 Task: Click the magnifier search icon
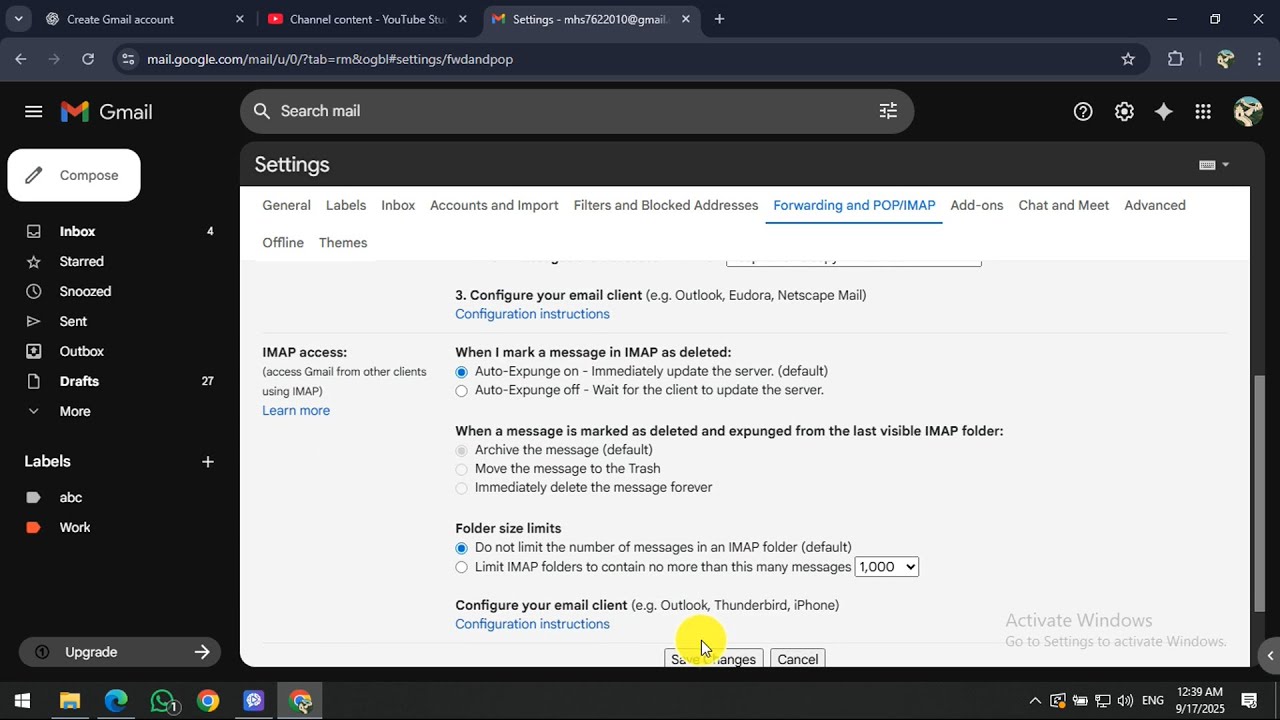(262, 111)
